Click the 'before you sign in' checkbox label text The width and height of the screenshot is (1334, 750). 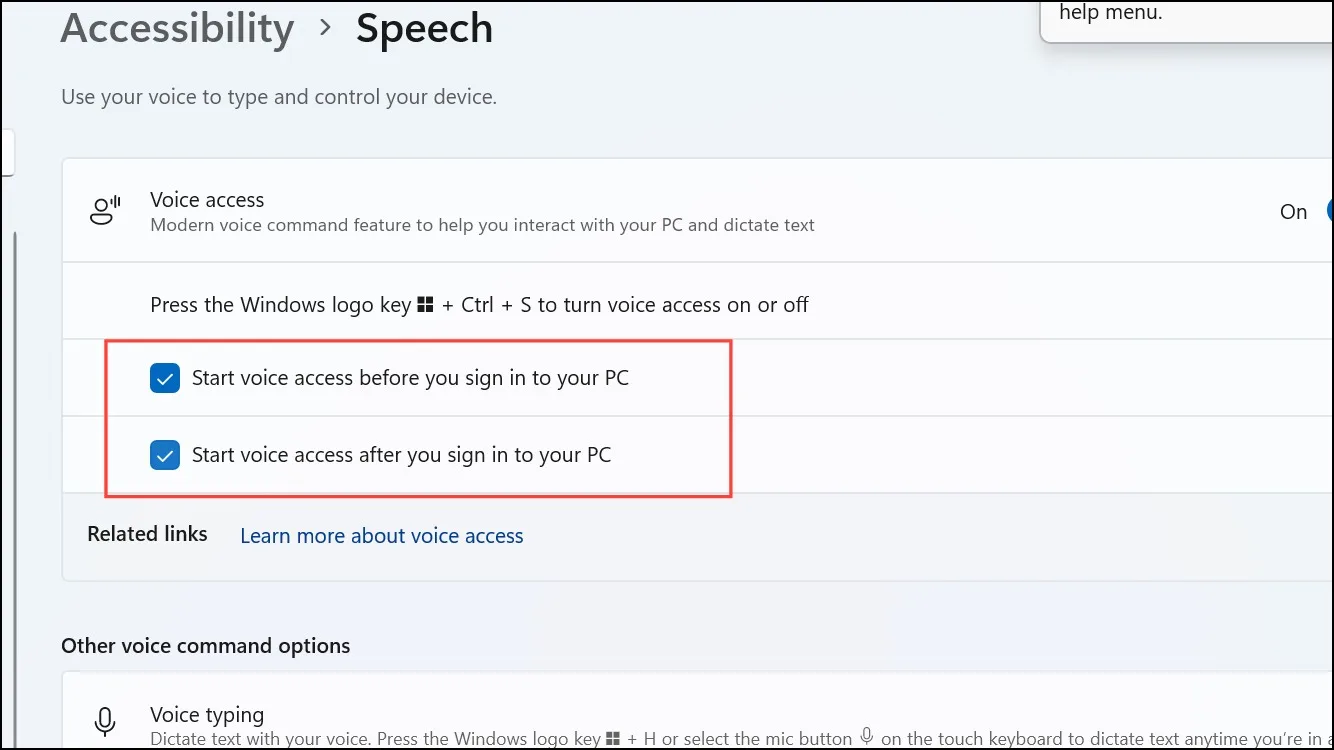410,378
